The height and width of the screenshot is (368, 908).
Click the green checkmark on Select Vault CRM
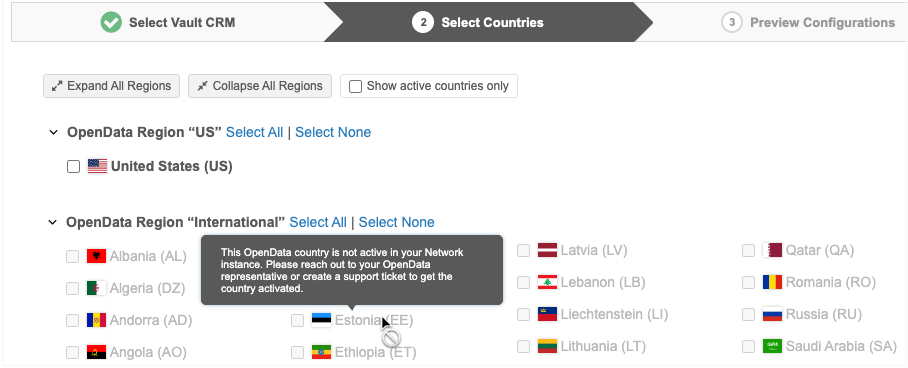point(111,23)
